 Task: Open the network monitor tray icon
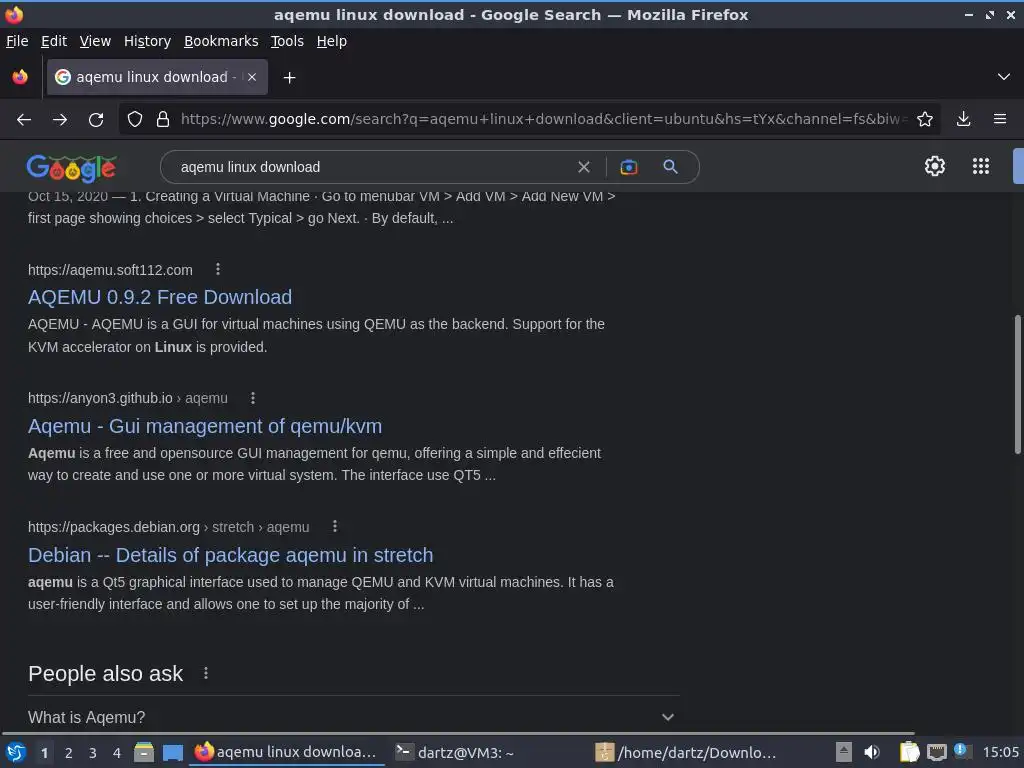pyautogui.click(x=936, y=752)
